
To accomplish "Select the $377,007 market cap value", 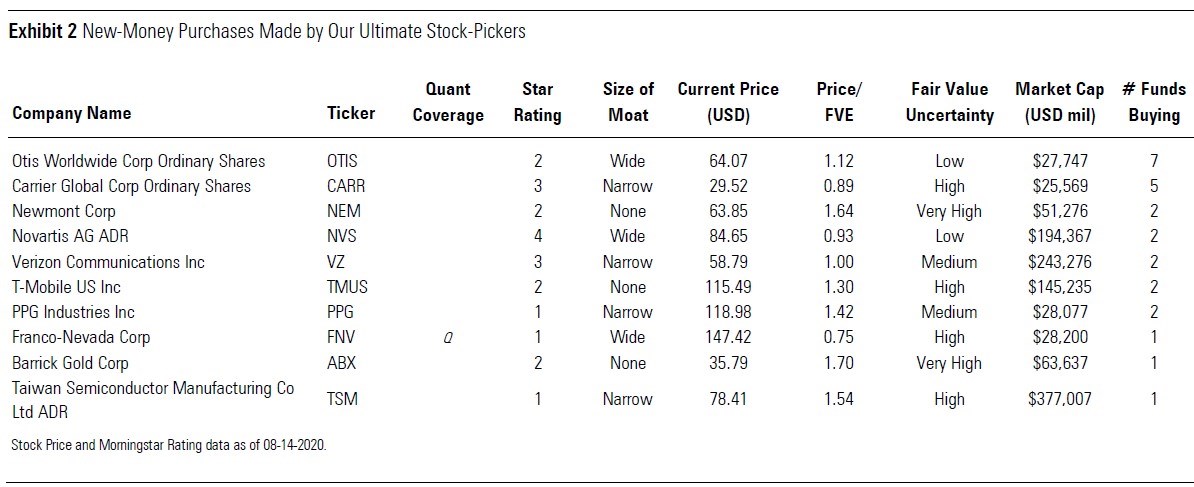I will (1060, 399).
